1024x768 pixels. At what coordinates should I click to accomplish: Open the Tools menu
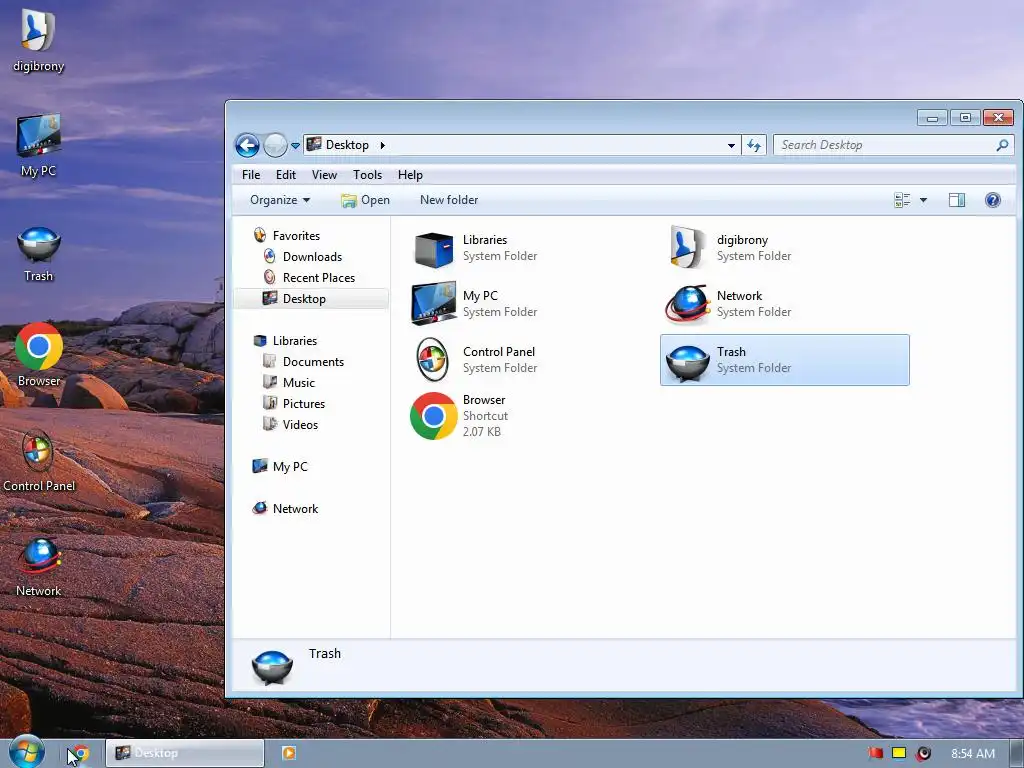367,175
